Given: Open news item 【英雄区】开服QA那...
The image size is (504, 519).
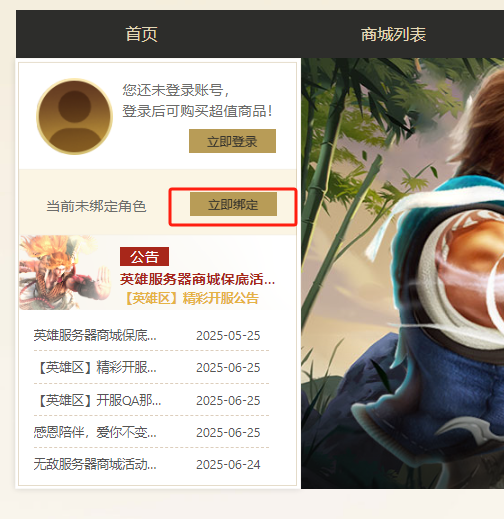Looking at the screenshot, I should [x=97, y=400].
